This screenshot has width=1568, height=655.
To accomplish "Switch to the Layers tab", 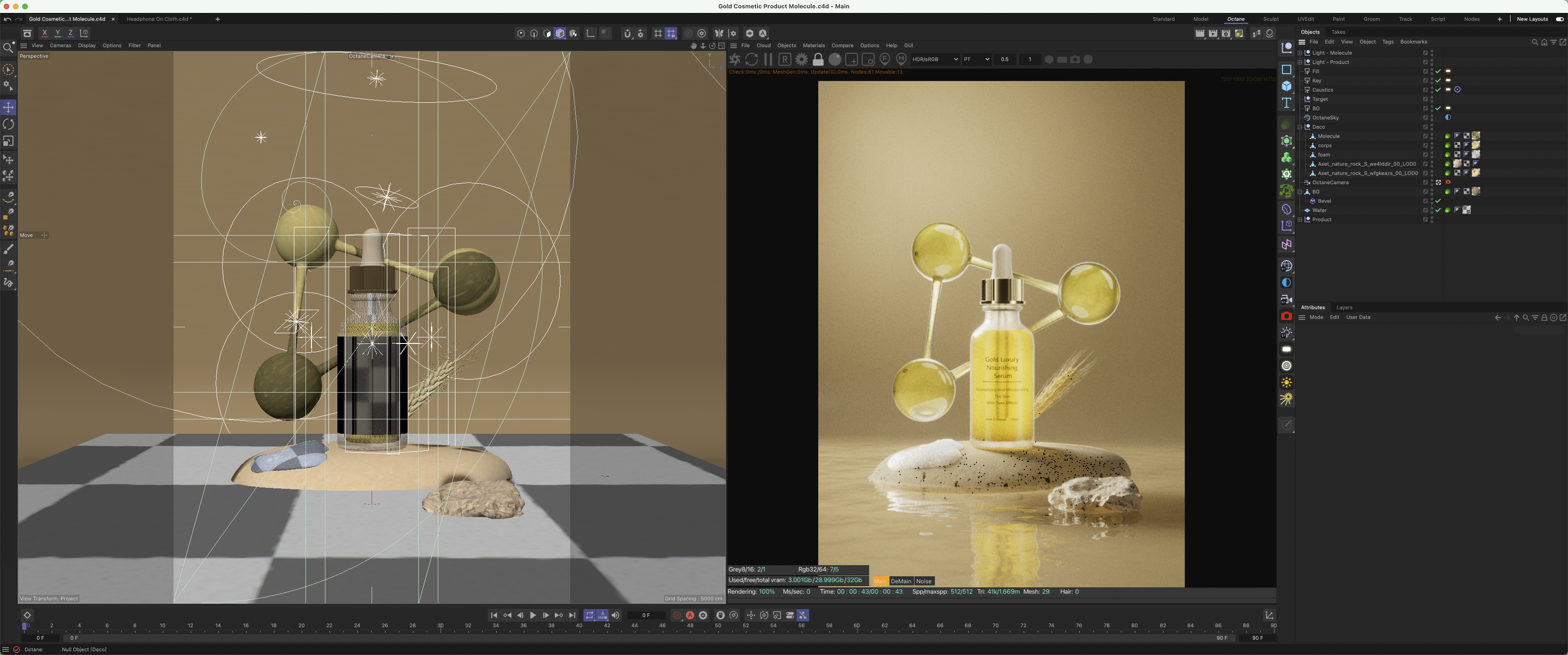I will pos(1344,307).
